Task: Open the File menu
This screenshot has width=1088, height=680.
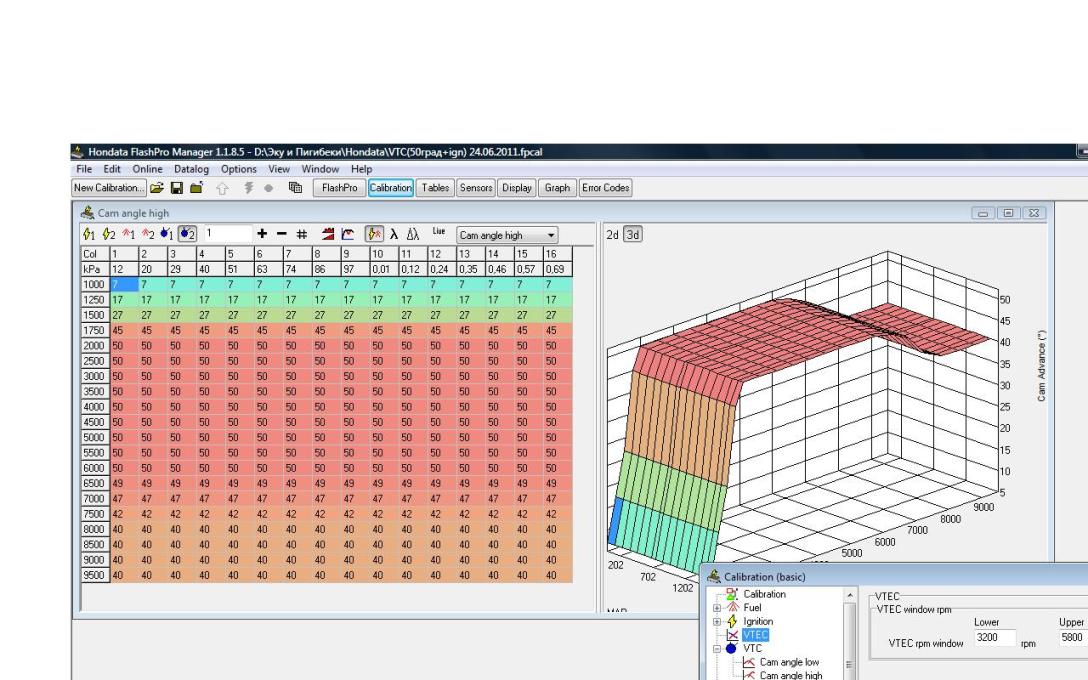Action: pos(84,169)
